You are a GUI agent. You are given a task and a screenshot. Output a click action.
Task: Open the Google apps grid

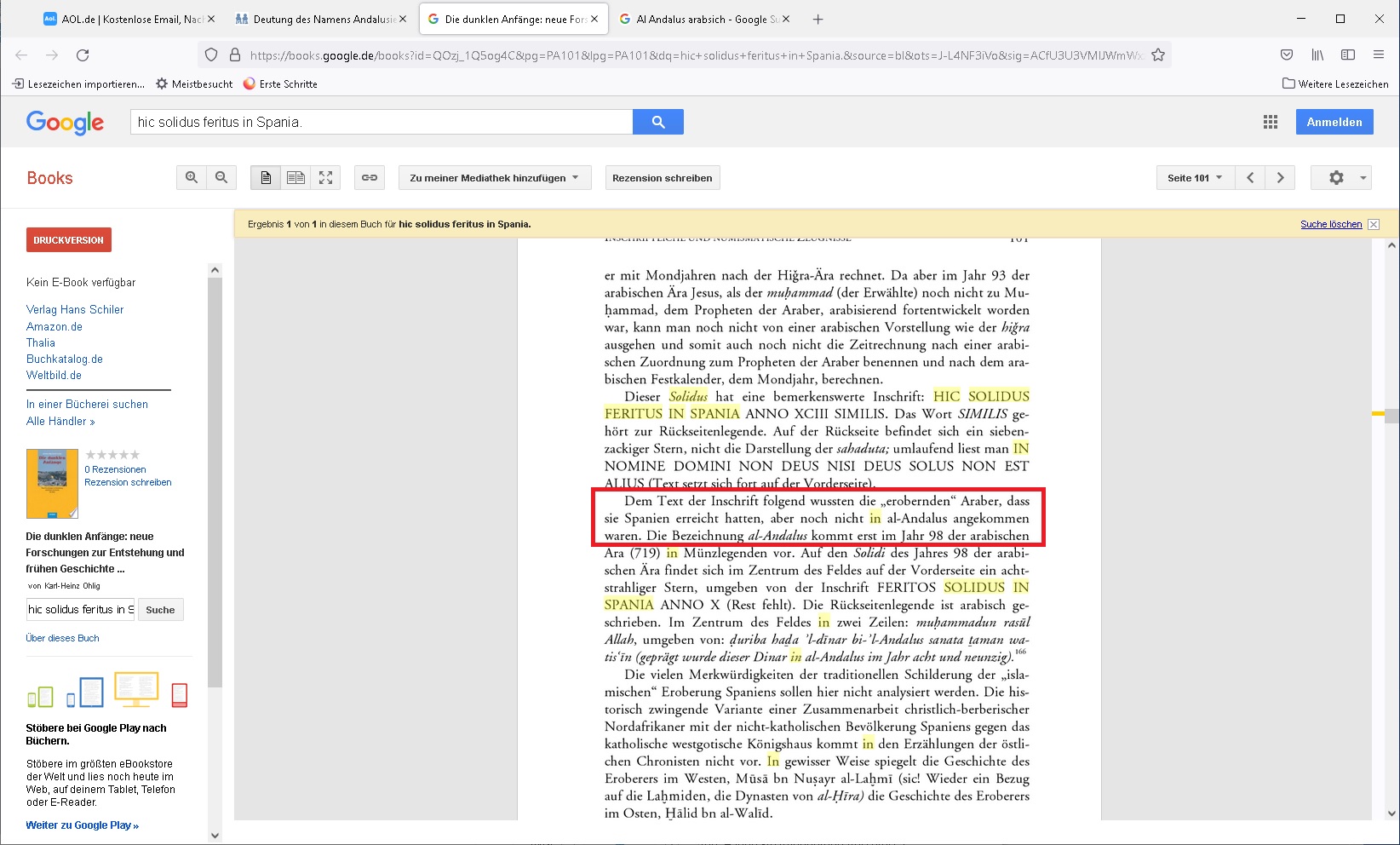tap(1271, 122)
